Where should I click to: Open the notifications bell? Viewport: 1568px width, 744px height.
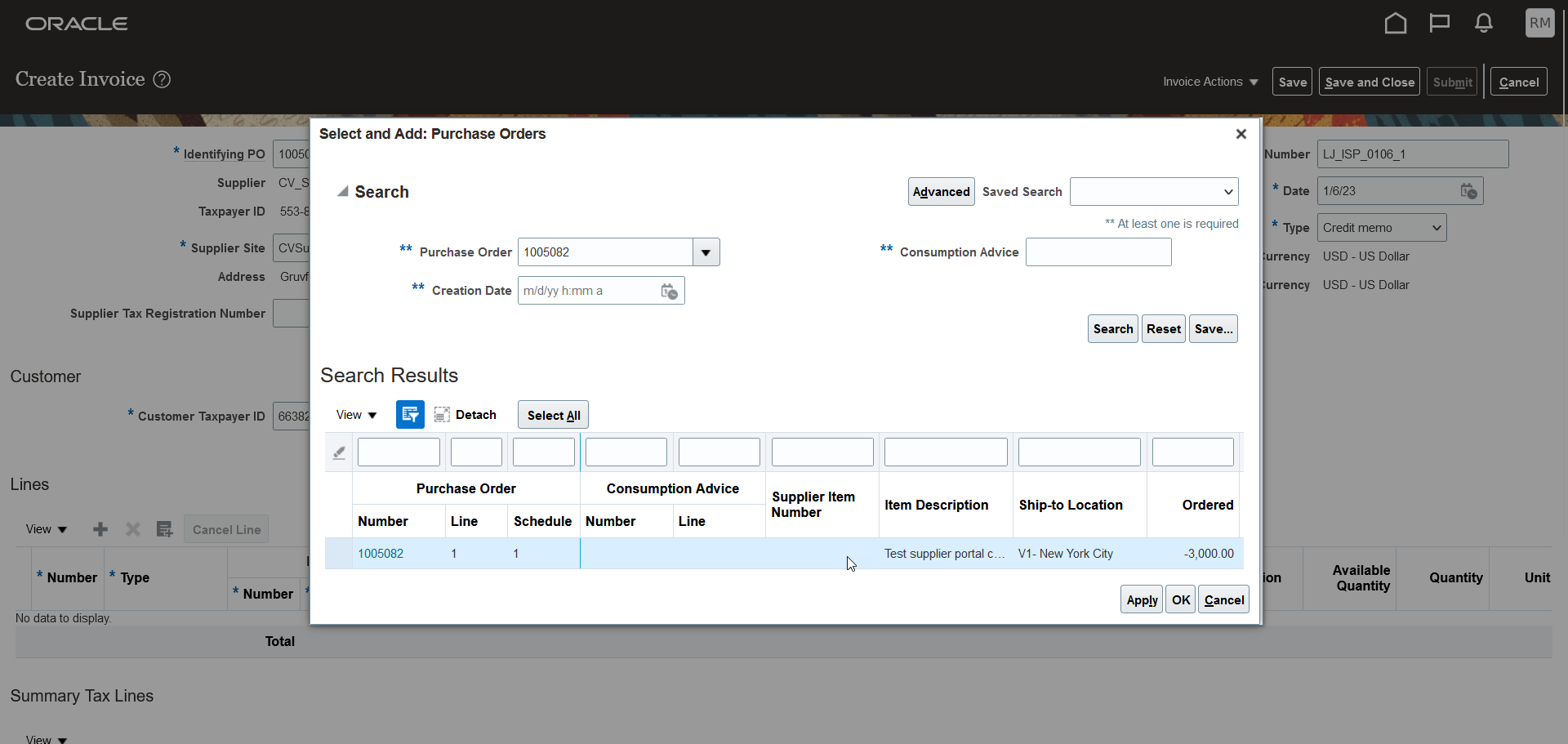click(1484, 24)
